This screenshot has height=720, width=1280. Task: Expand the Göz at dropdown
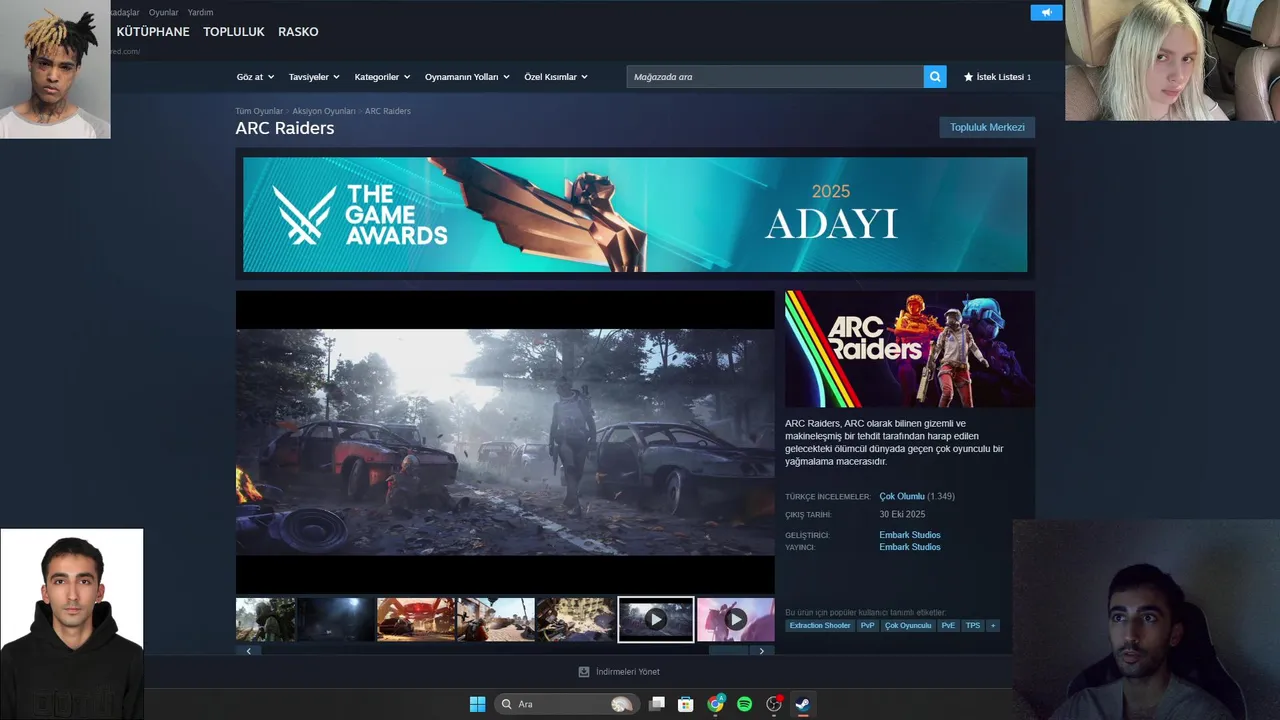click(255, 77)
